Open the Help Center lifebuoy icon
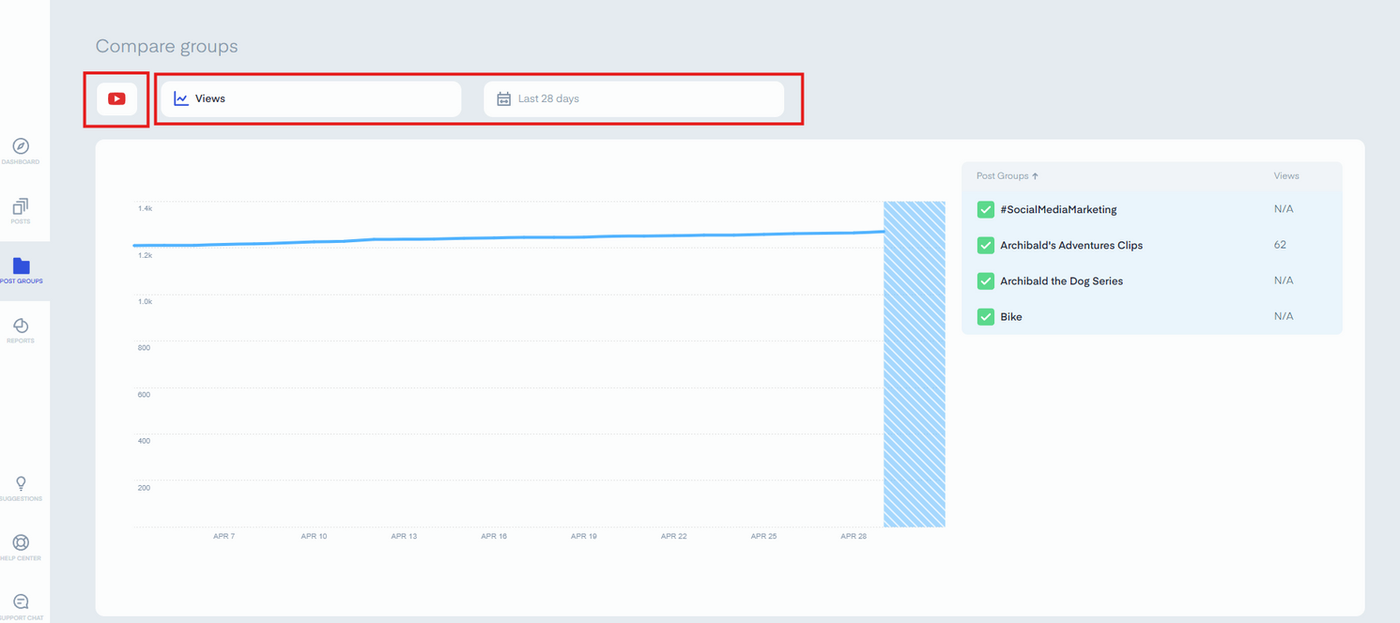Image resolution: width=1400 pixels, height=623 pixels. tap(21, 543)
